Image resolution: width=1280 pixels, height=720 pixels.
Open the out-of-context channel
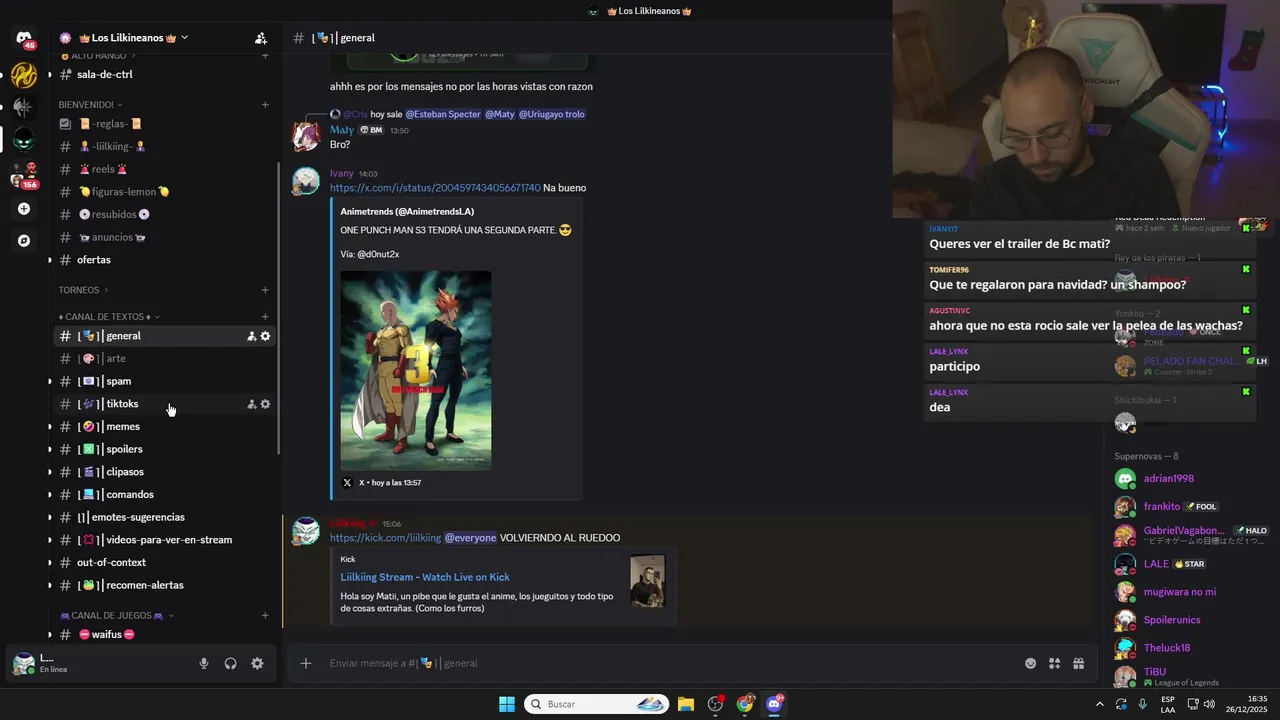pos(165,563)
